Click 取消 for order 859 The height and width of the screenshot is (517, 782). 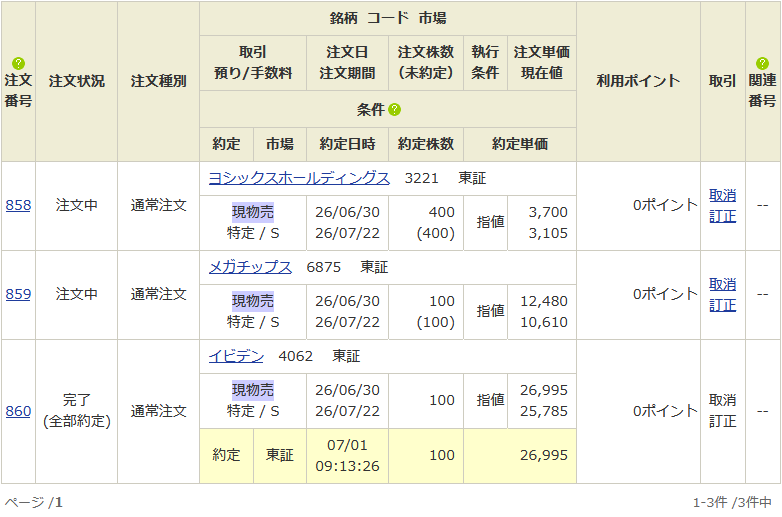pos(723,284)
